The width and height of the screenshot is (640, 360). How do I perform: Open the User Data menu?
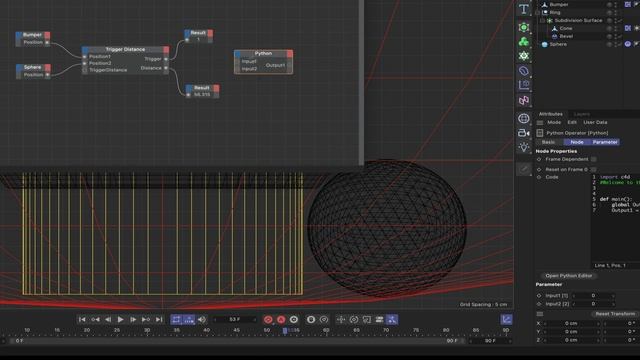[595, 122]
